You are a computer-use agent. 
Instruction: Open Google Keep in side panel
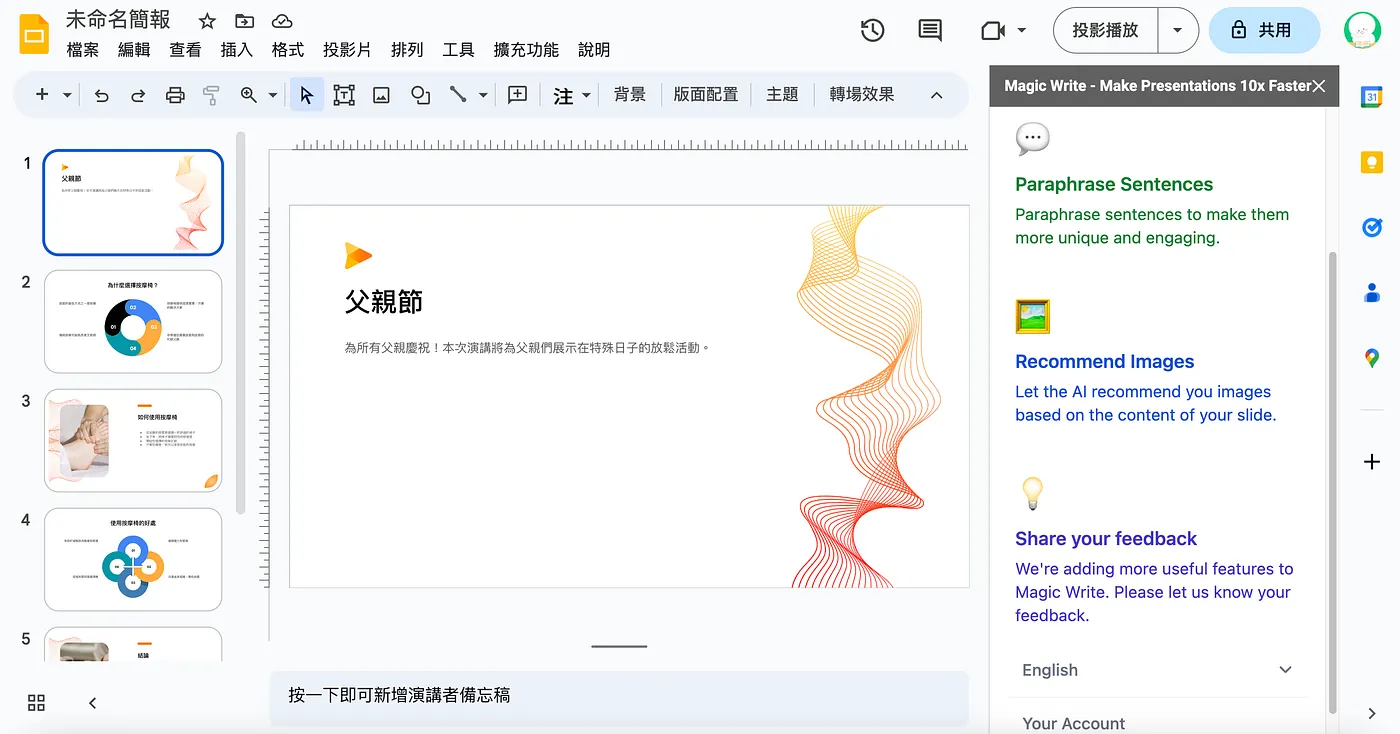pos(1372,162)
